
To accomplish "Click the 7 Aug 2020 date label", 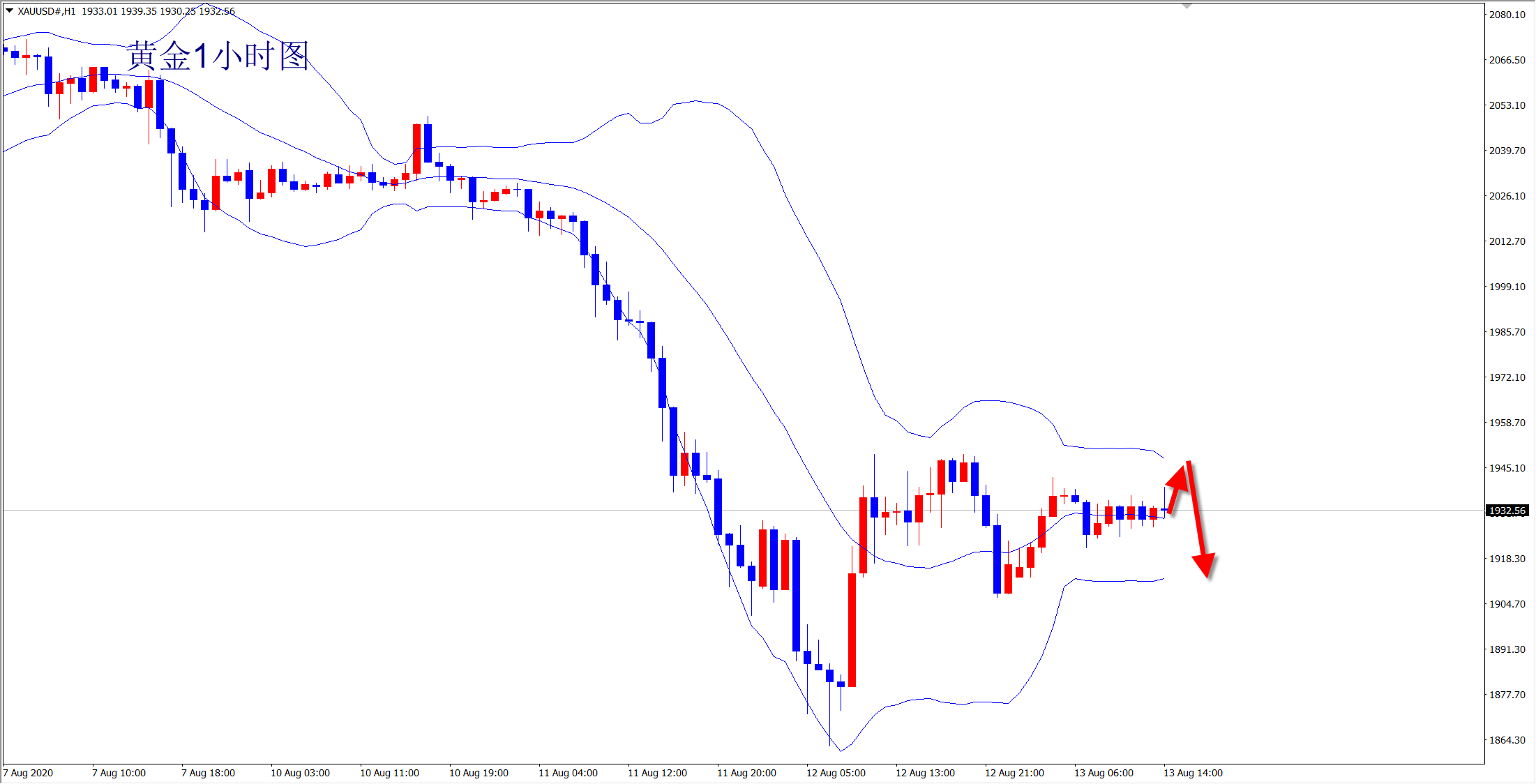I will (28, 773).
